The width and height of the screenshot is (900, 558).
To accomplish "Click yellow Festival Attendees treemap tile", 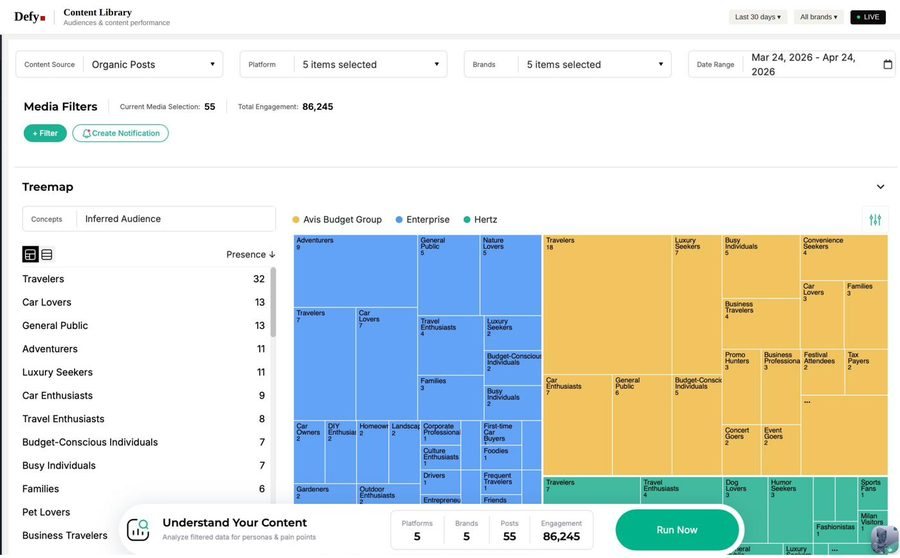I will (x=823, y=371).
